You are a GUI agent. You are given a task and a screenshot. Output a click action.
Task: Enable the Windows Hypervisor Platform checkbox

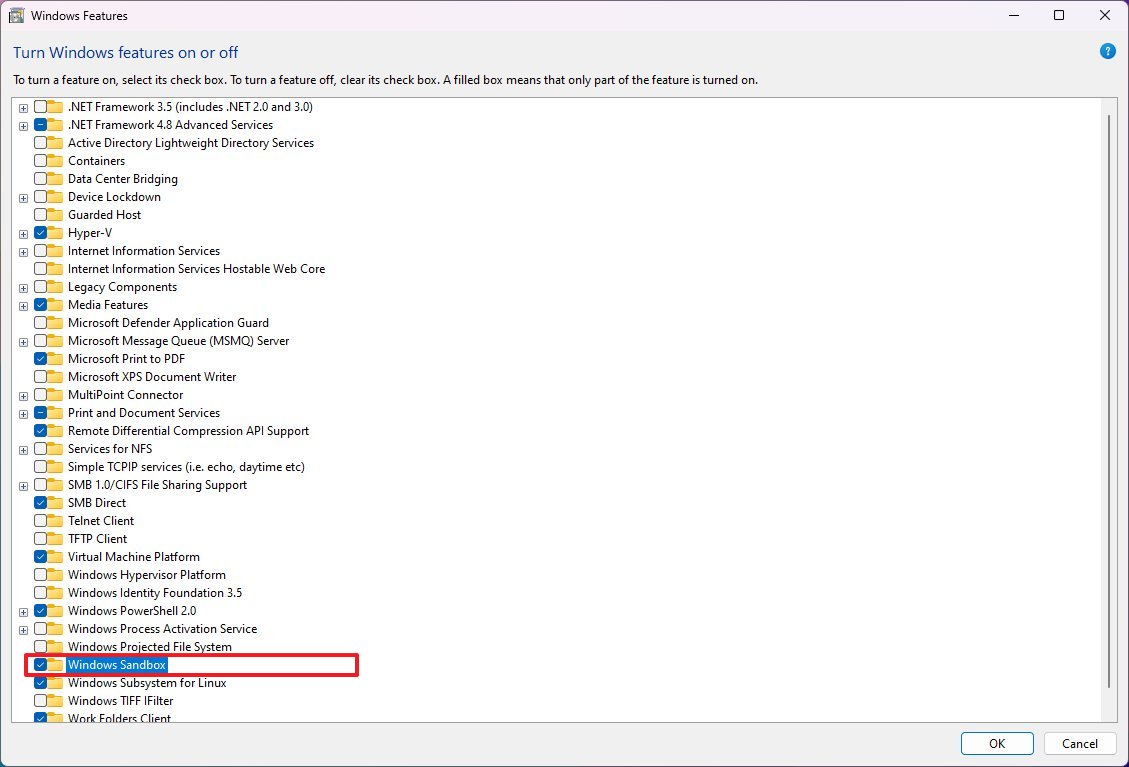coord(40,575)
